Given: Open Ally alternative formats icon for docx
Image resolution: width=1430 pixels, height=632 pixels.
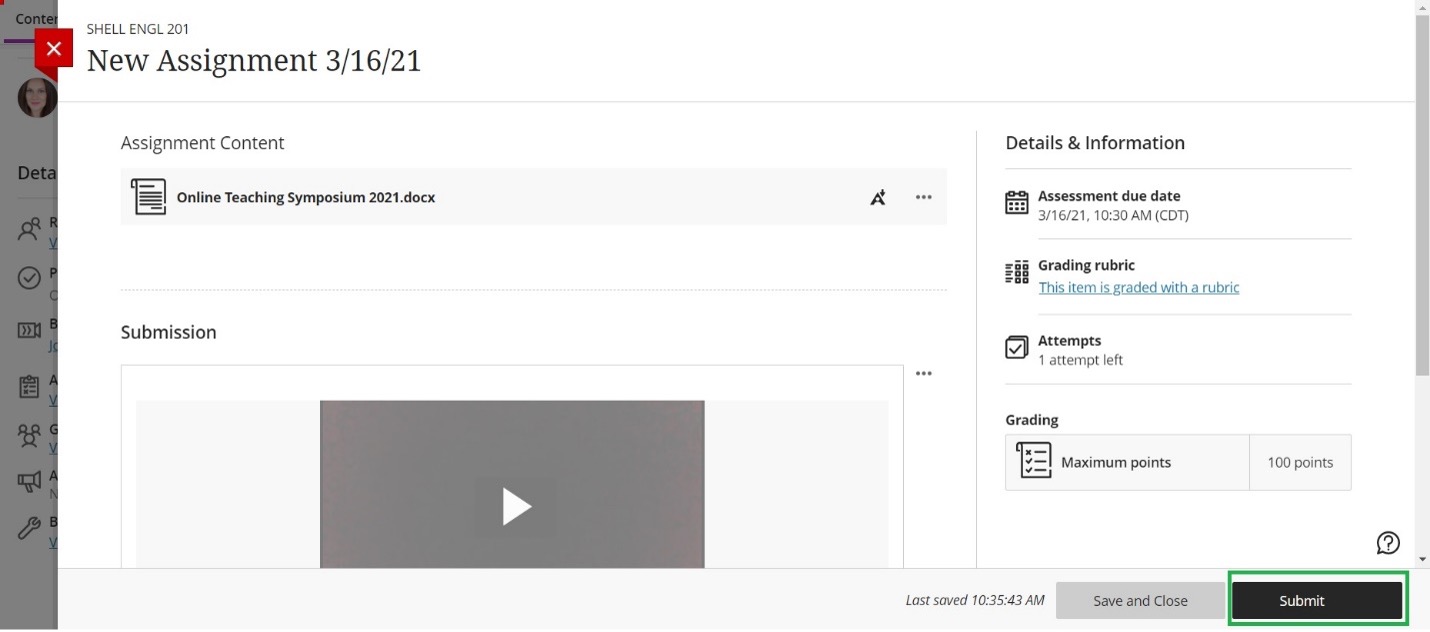Looking at the screenshot, I should (x=877, y=198).
